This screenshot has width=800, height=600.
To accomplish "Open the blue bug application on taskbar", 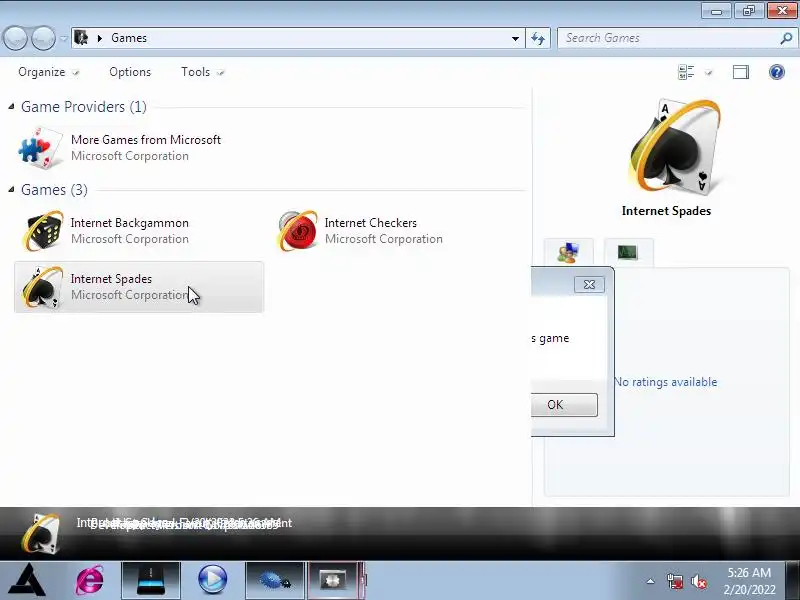I will 274,580.
